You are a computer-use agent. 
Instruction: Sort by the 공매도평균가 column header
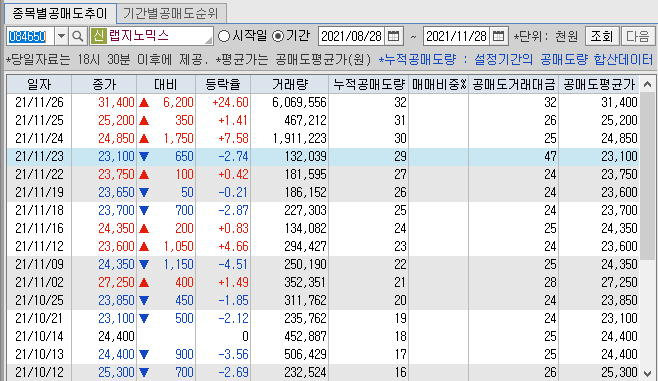coord(599,84)
